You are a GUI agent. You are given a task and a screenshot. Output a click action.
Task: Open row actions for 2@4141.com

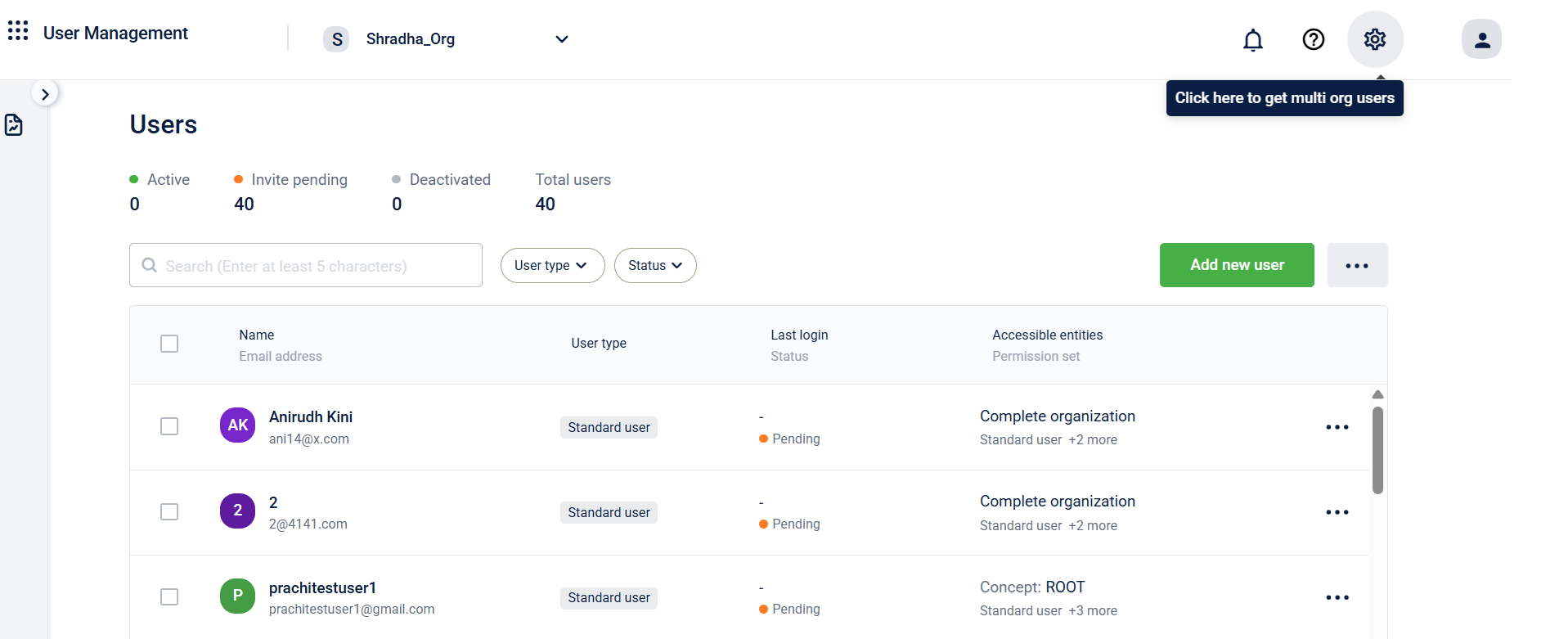point(1337,512)
